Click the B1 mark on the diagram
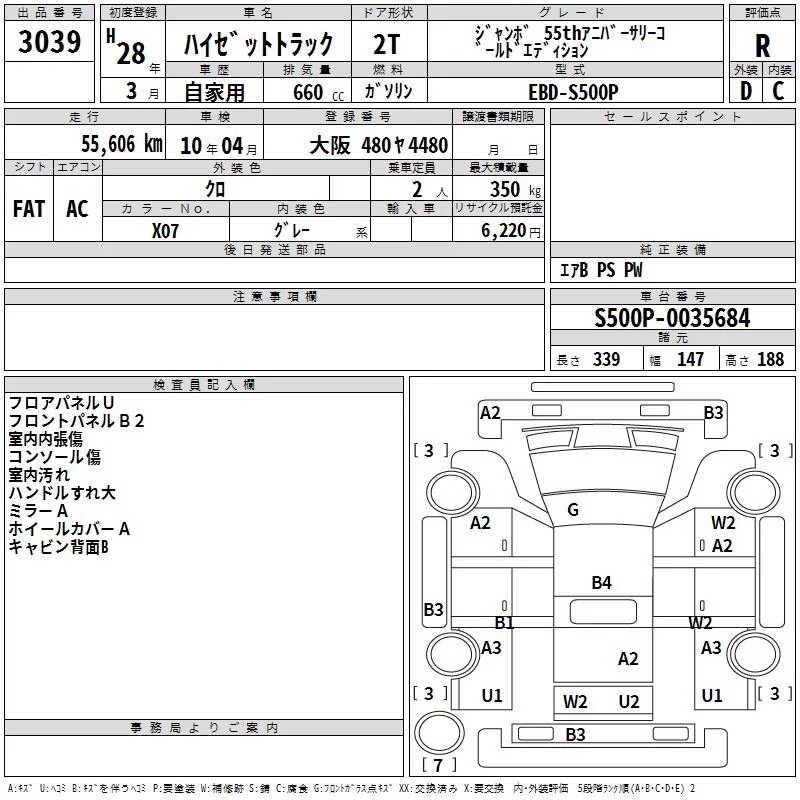 click(504, 622)
